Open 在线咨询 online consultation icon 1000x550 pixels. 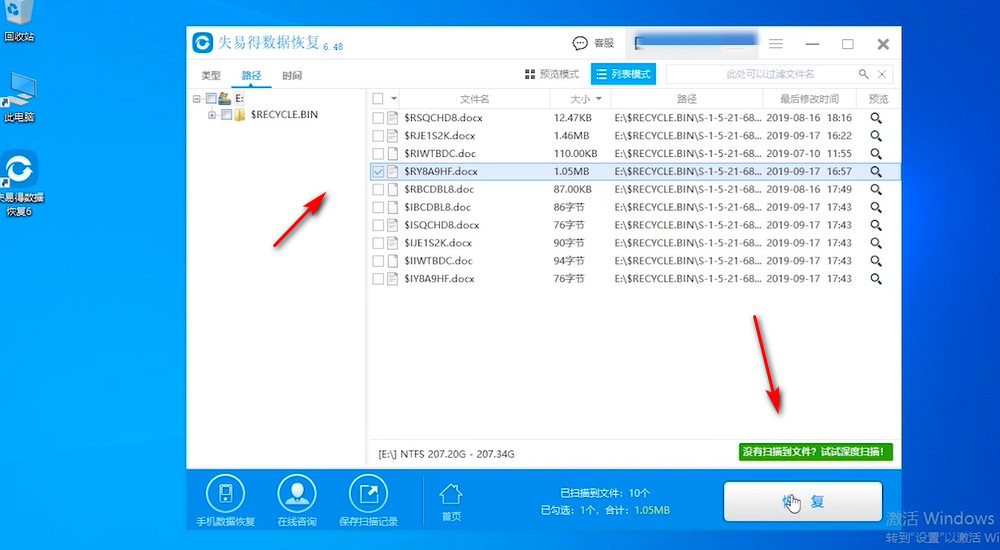[297, 494]
